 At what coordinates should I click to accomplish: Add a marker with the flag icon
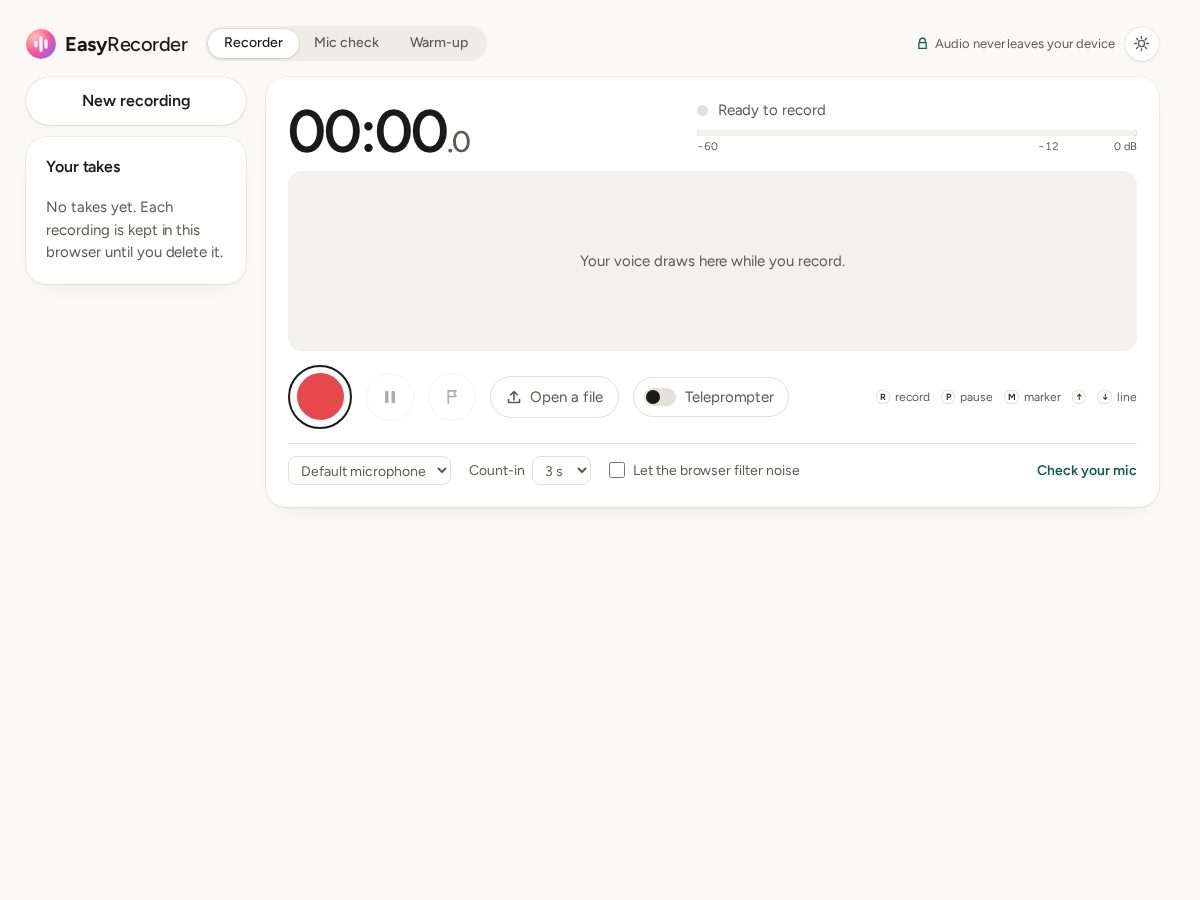point(452,397)
